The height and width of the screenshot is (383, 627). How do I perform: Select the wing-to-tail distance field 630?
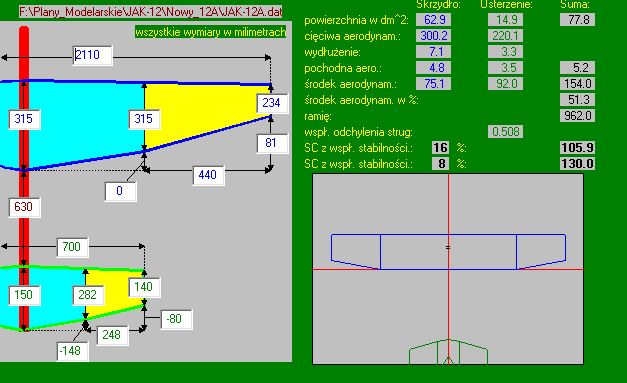(24, 207)
